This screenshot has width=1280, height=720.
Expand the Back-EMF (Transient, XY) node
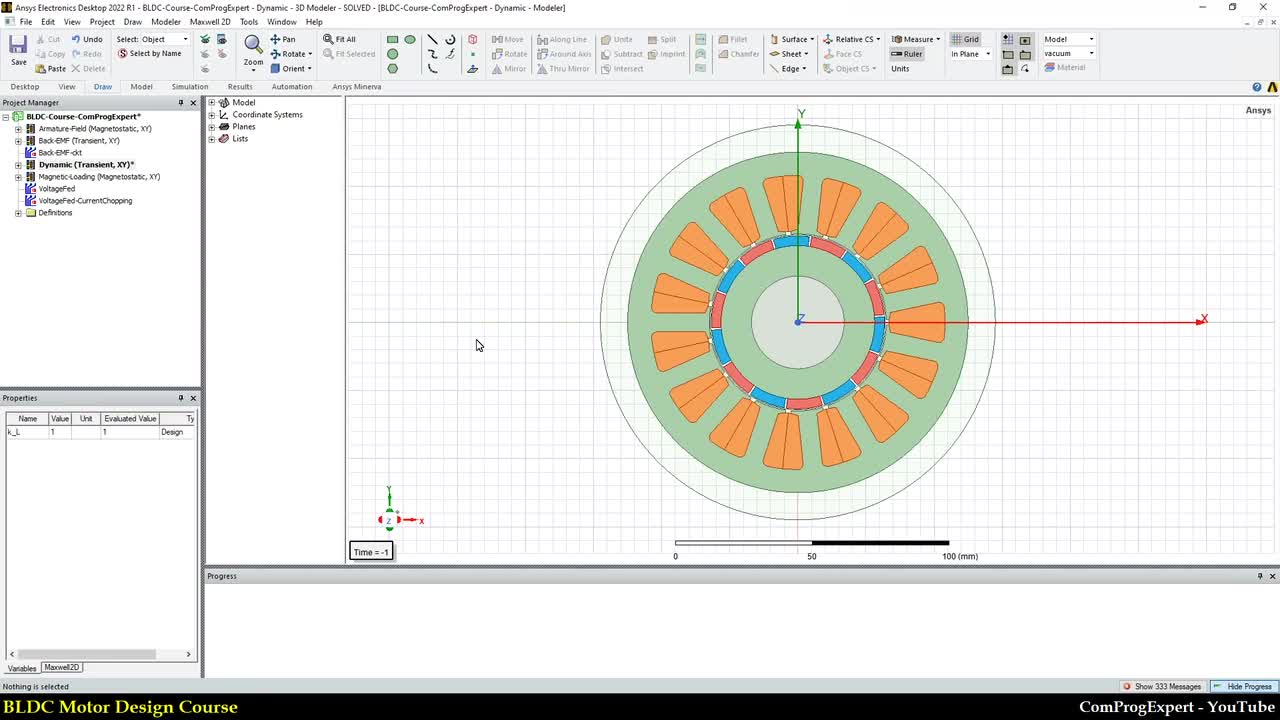click(x=18, y=141)
